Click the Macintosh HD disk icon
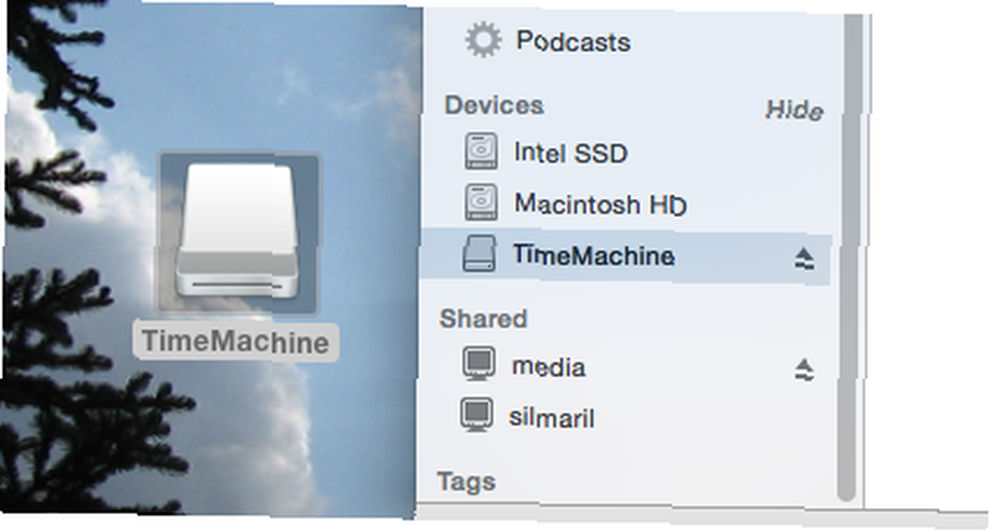Viewport: 1000px width, 532px height. (x=482, y=202)
